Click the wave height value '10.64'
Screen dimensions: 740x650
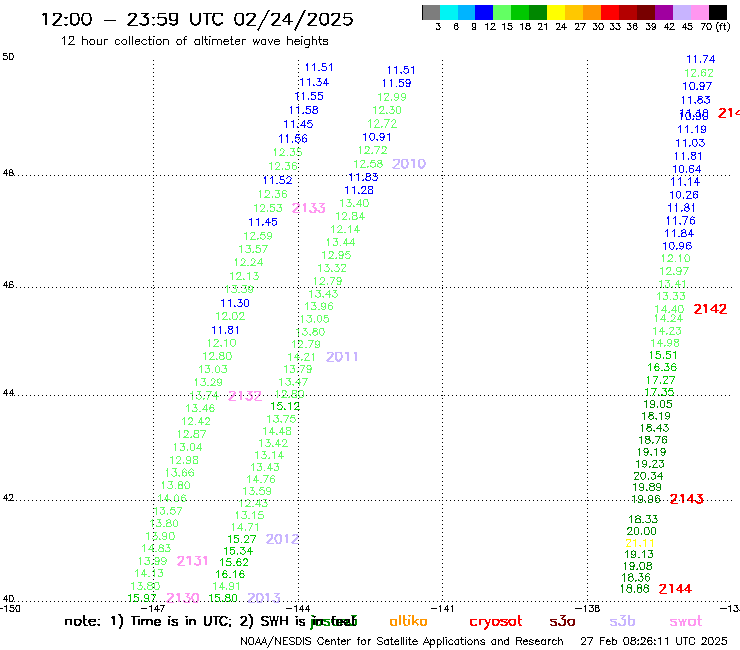click(x=687, y=169)
